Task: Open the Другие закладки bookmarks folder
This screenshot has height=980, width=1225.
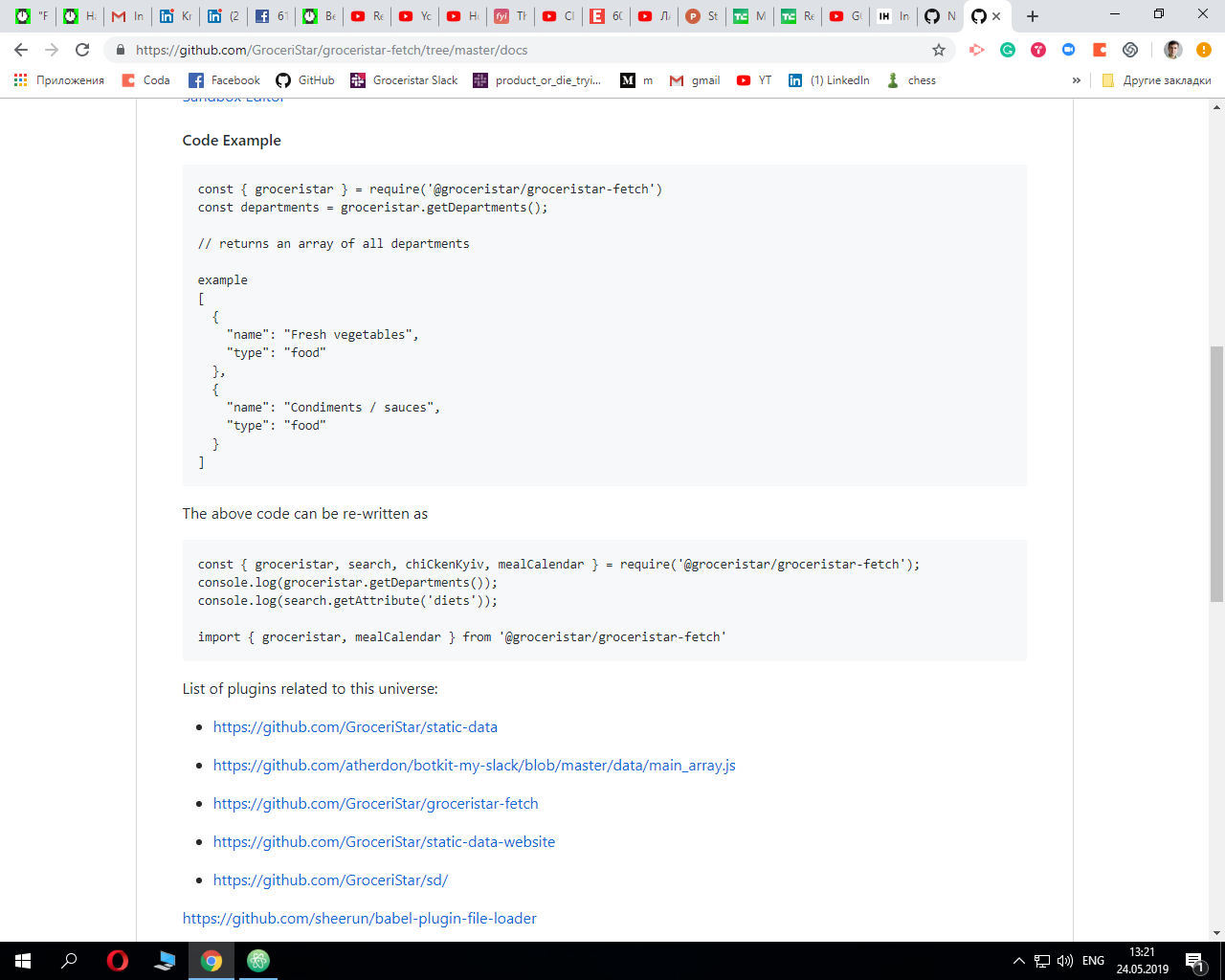Action: pyautogui.click(x=1156, y=80)
